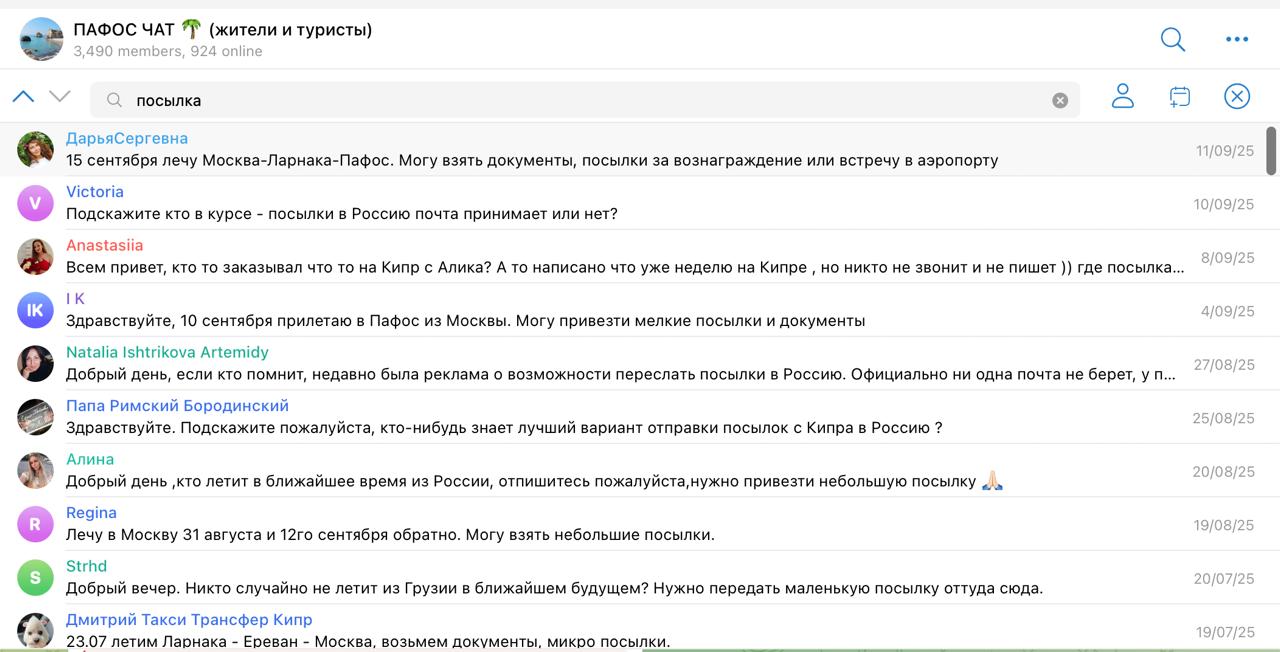Screen dimensions: 1280x652
Task: Click the Victoria avatar with V letter
Action: click(x=35, y=203)
